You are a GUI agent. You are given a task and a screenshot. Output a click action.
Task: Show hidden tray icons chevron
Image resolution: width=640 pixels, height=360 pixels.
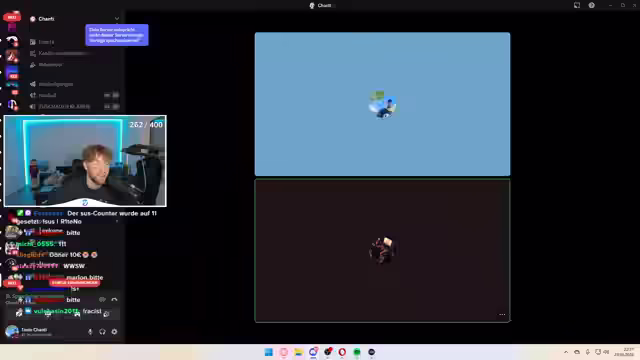point(566,352)
